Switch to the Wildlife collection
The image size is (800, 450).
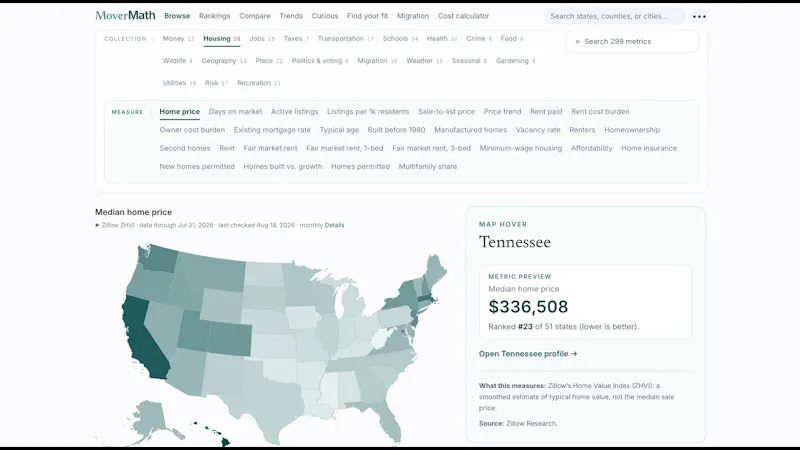click(177, 61)
